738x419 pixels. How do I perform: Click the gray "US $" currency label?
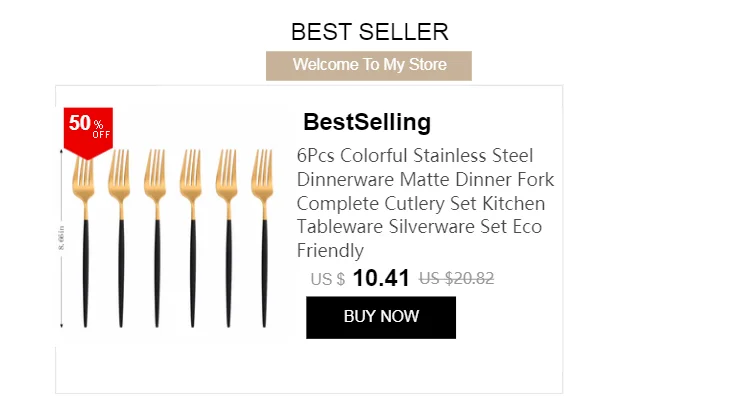click(x=328, y=279)
